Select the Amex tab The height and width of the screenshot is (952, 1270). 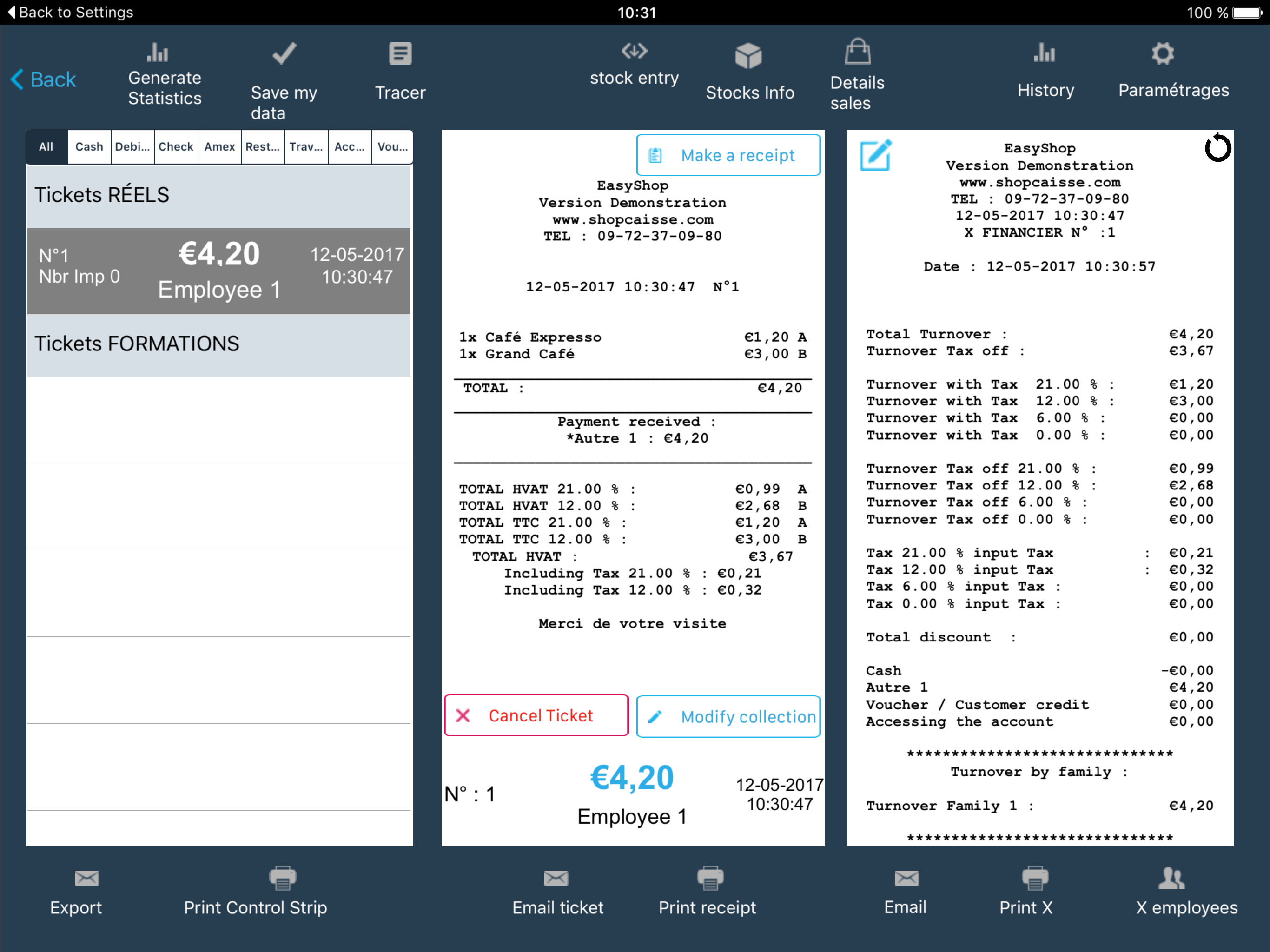219,147
